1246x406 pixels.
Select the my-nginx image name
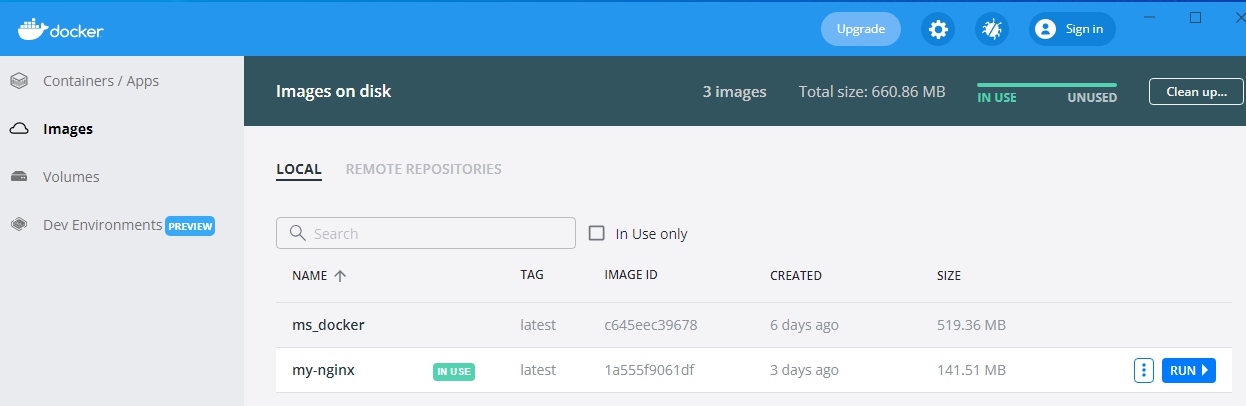323,370
